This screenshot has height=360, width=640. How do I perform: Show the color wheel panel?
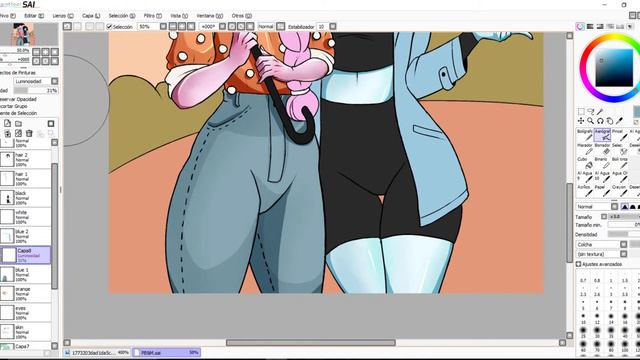coord(580,27)
